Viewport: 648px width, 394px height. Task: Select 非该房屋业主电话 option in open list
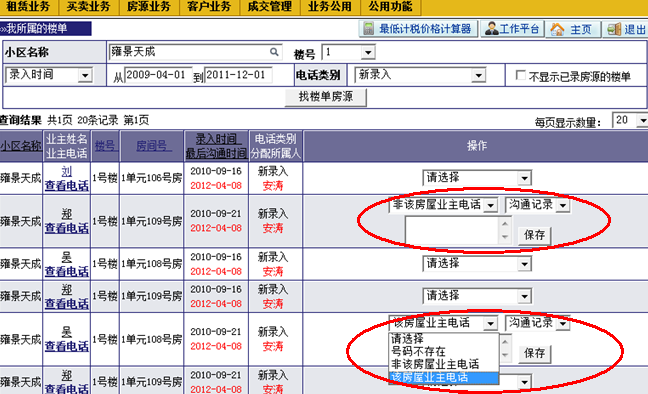[444, 365]
